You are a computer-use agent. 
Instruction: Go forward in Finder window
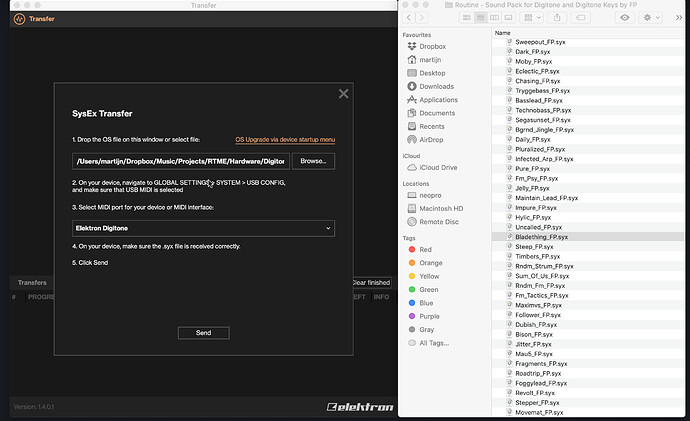[x=422, y=18]
